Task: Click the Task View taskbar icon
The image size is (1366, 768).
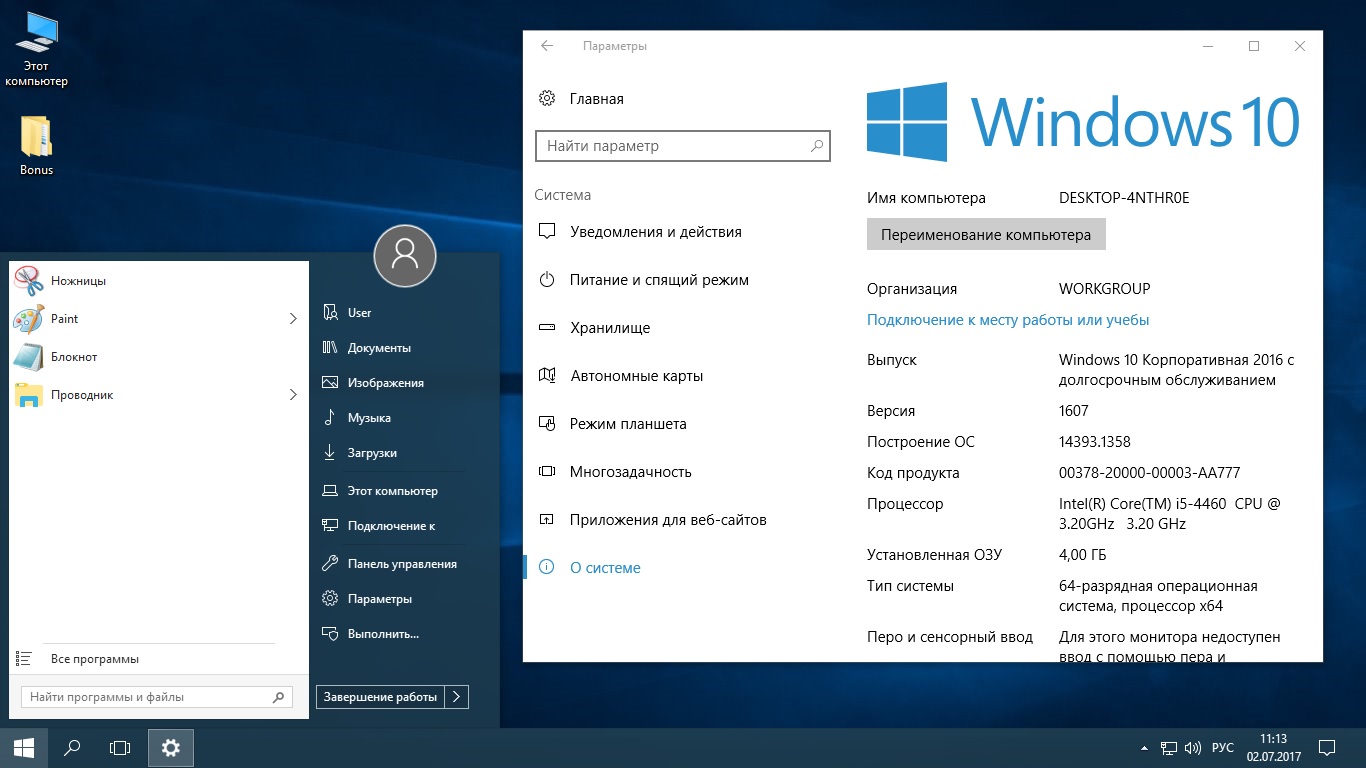Action: [120, 747]
